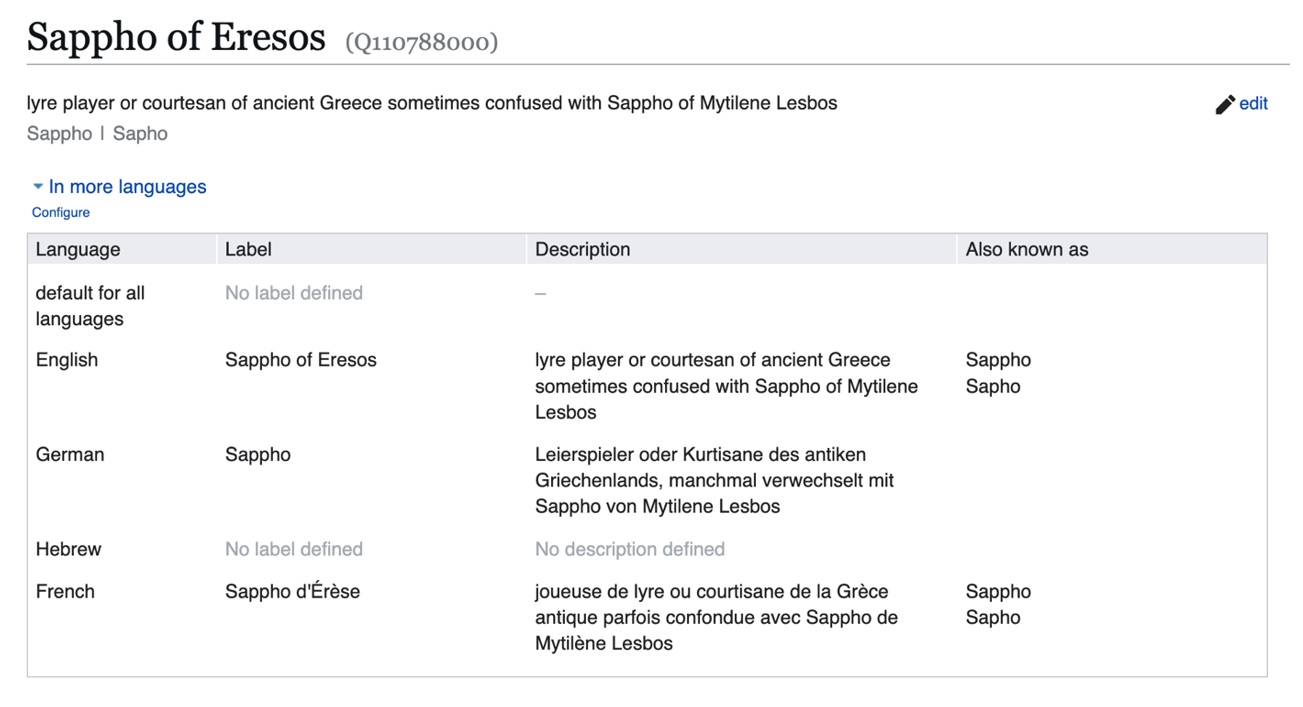Click the French label Sappho d'Érèse
Screen dimensions: 1303x707
pyautogui.click(x=292, y=591)
